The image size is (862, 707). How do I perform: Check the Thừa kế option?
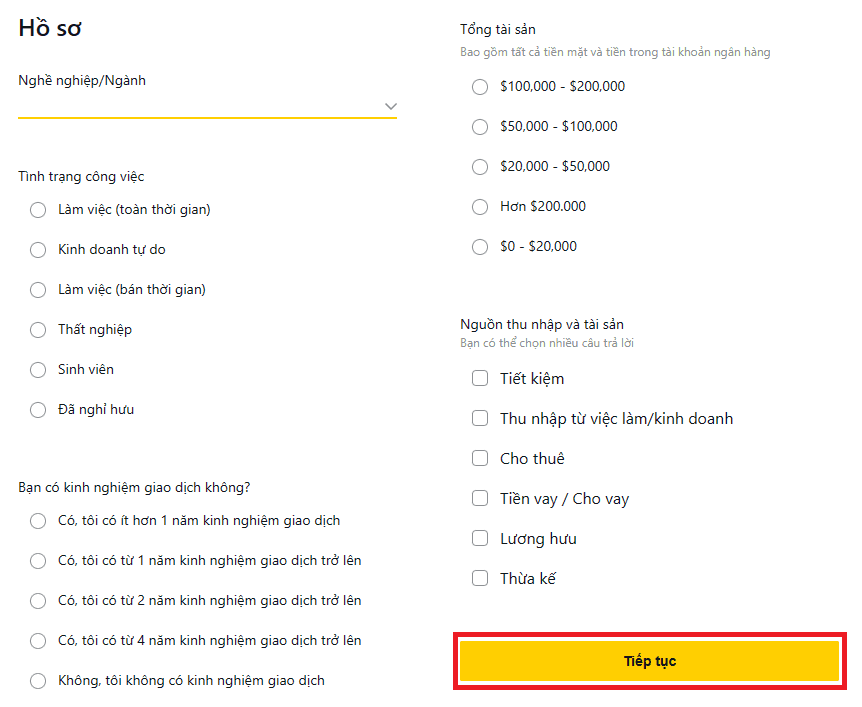[480, 578]
